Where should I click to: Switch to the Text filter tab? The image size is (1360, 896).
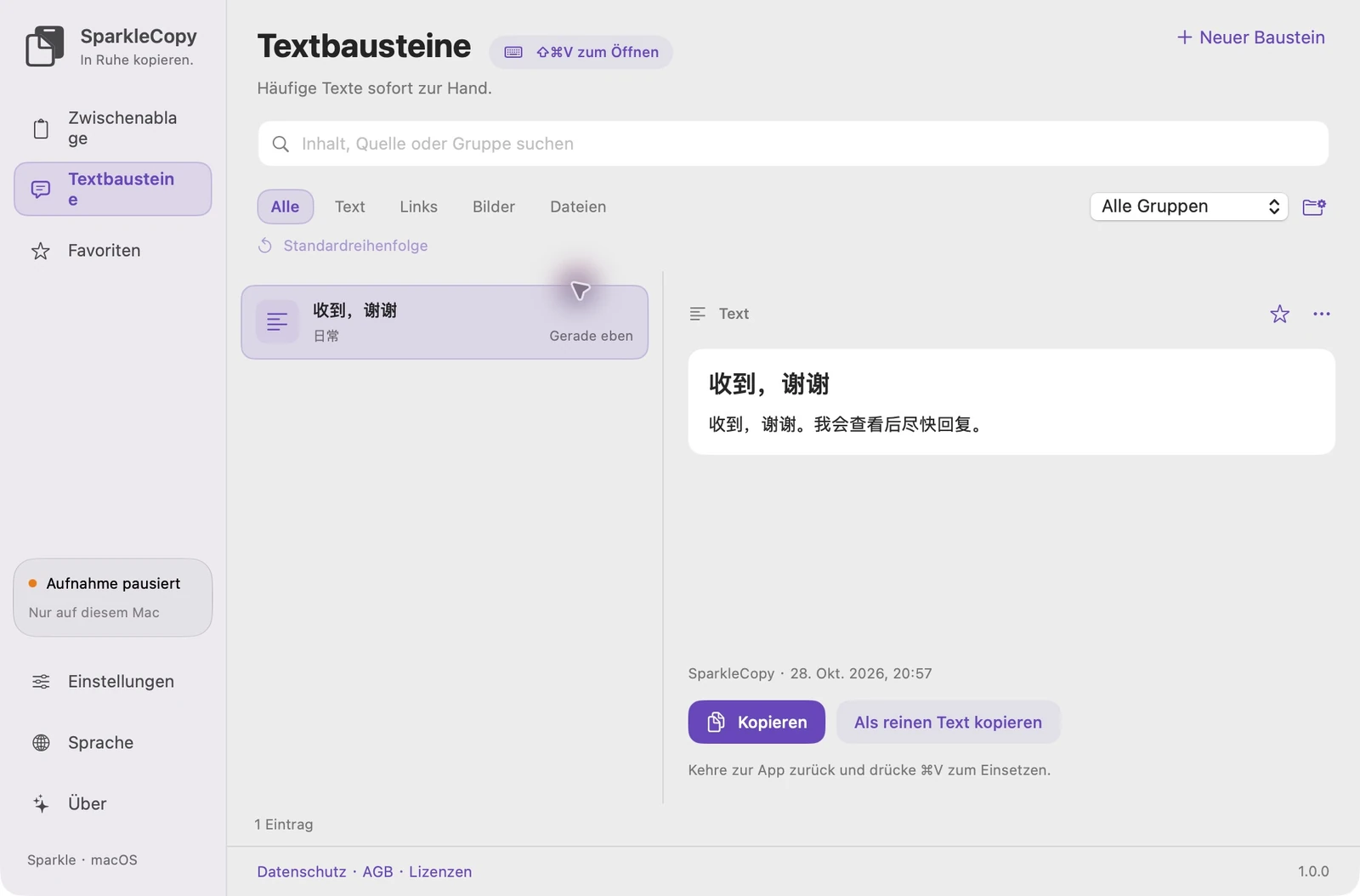(350, 207)
